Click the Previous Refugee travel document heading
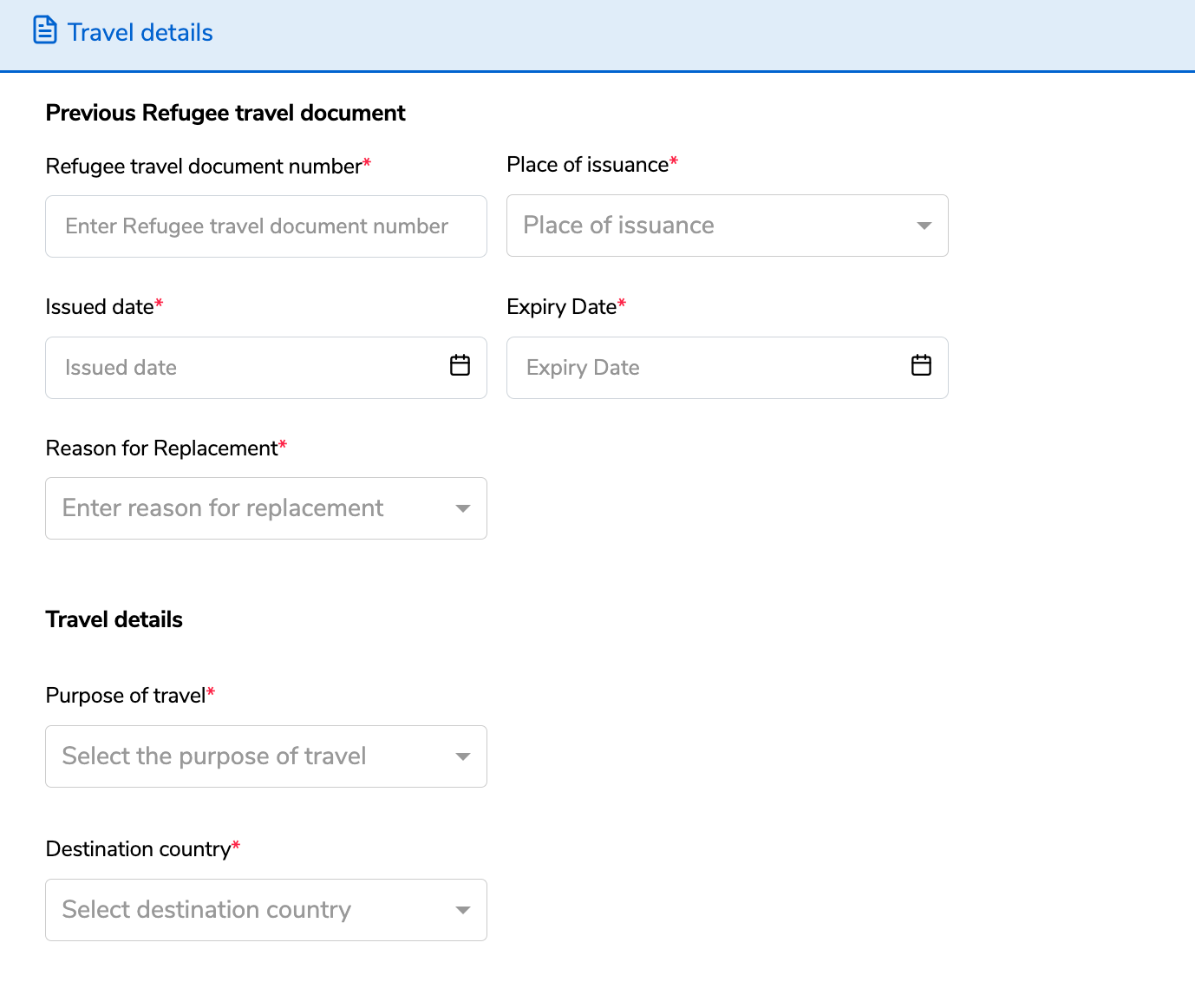1195x1008 pixels. (225, 114)
